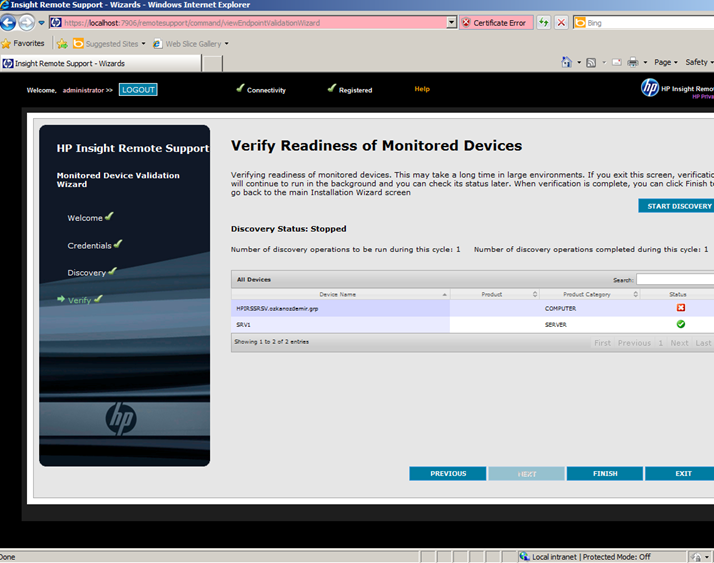This screenshot has height=563, width=714.
Task: Open the Help link
Action: click(422, 89)
